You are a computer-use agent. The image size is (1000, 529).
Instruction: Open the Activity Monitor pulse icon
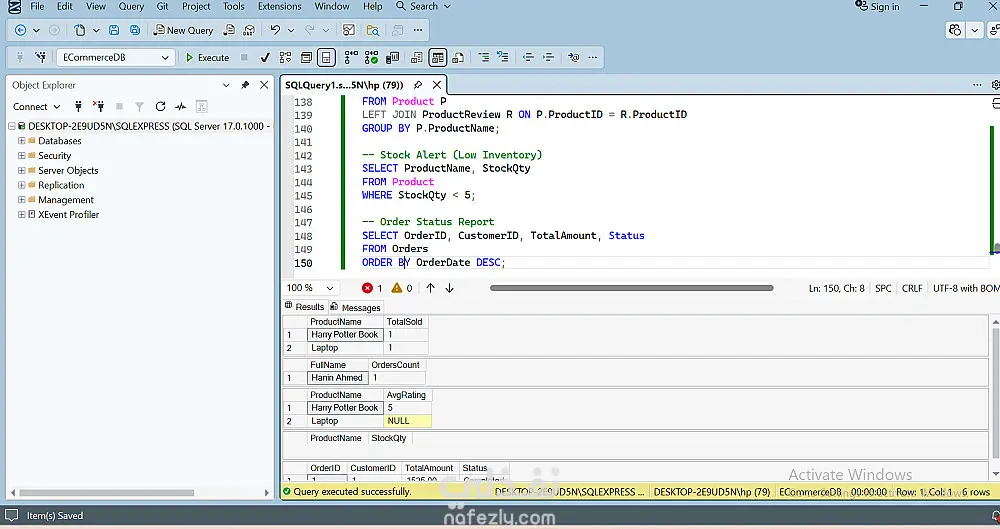[180, 107]
